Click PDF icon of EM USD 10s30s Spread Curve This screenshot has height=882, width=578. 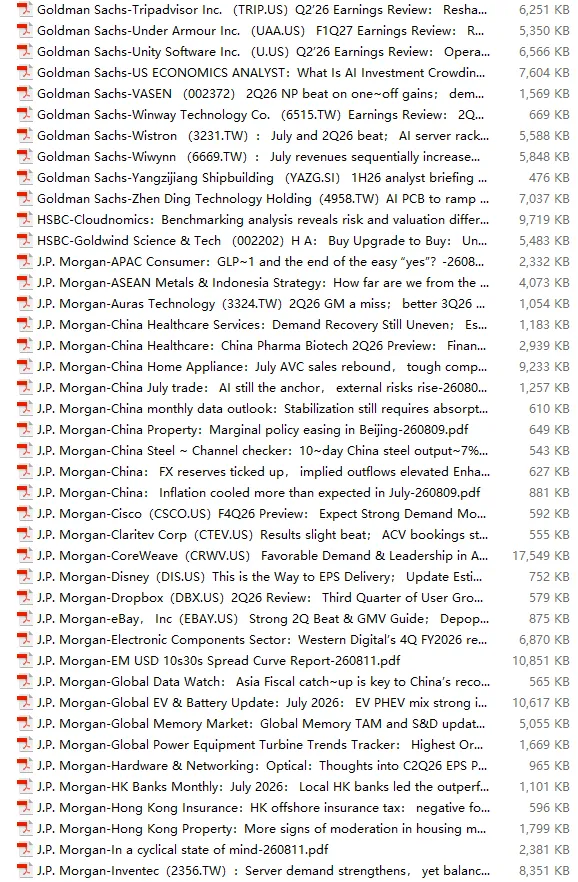25,660
